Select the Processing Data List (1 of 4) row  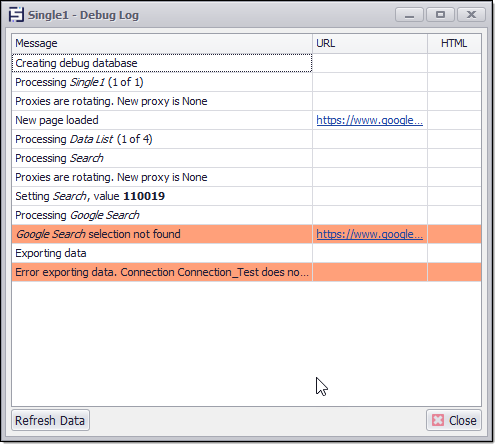[x=246, y=139]
